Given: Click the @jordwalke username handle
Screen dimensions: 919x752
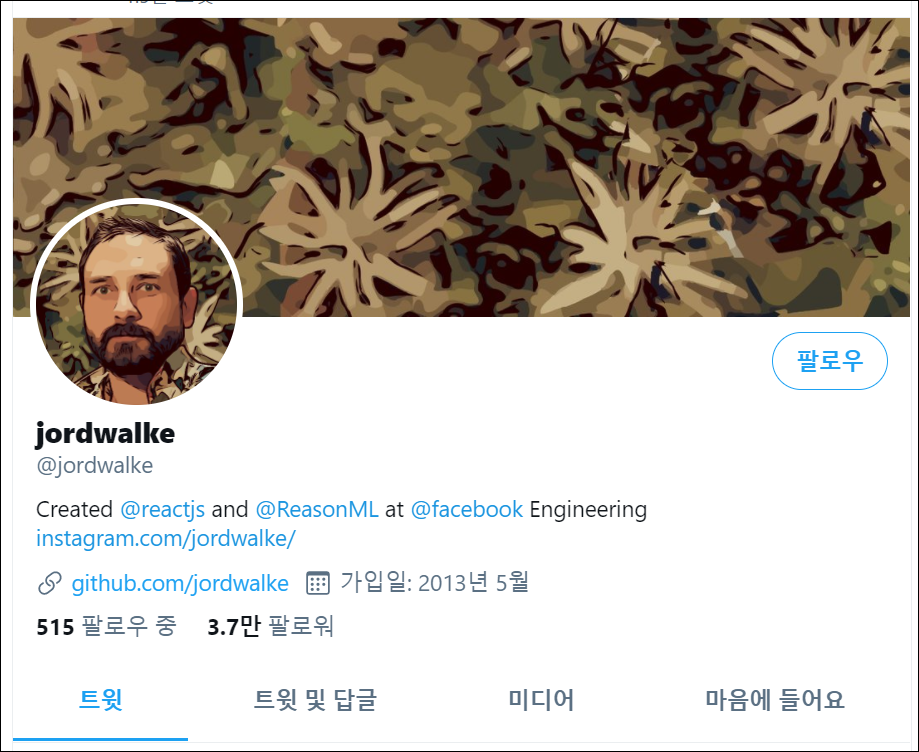Looking at the screenshot, I should point(94,465).
